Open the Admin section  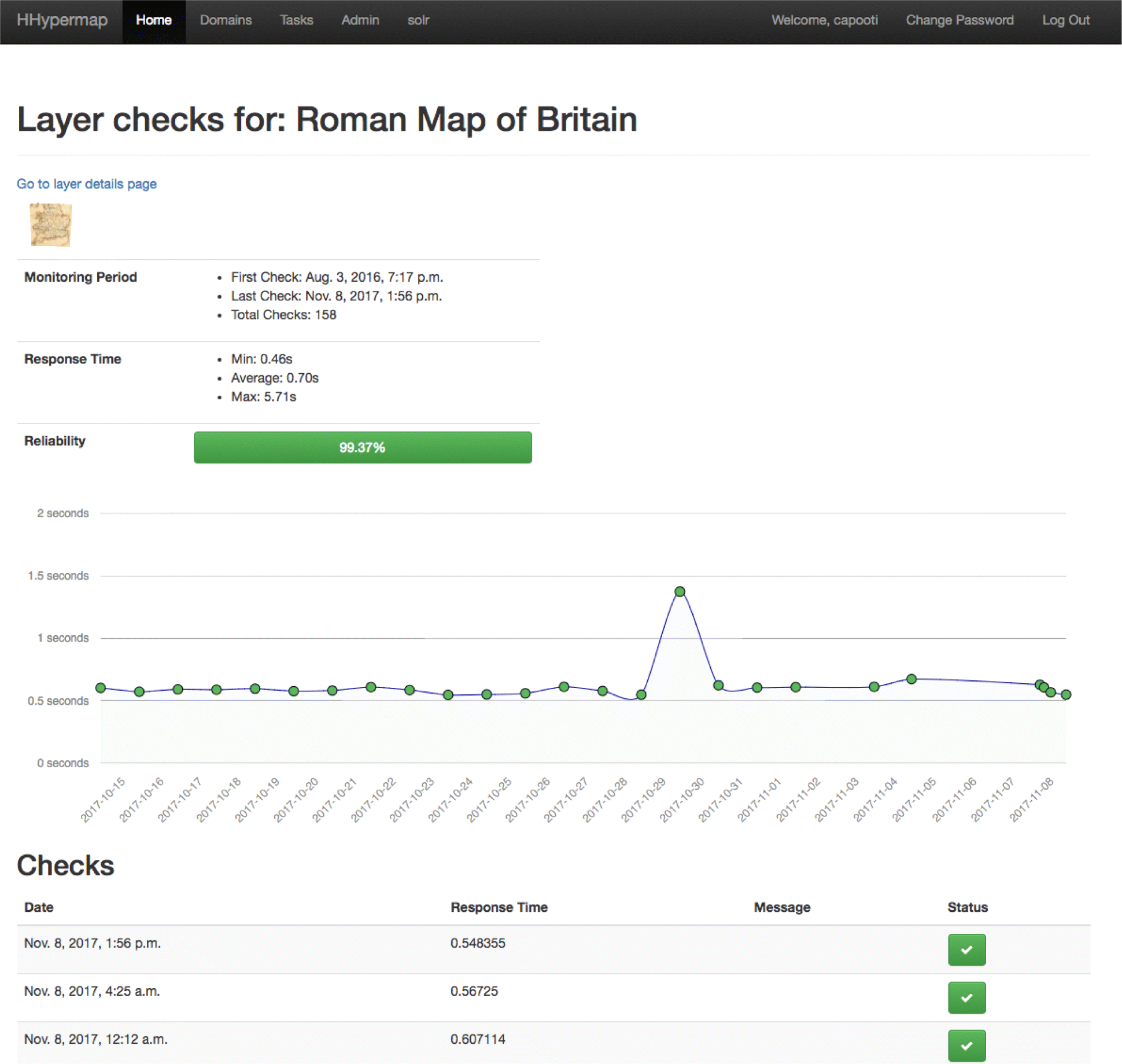tap(360, 20)
